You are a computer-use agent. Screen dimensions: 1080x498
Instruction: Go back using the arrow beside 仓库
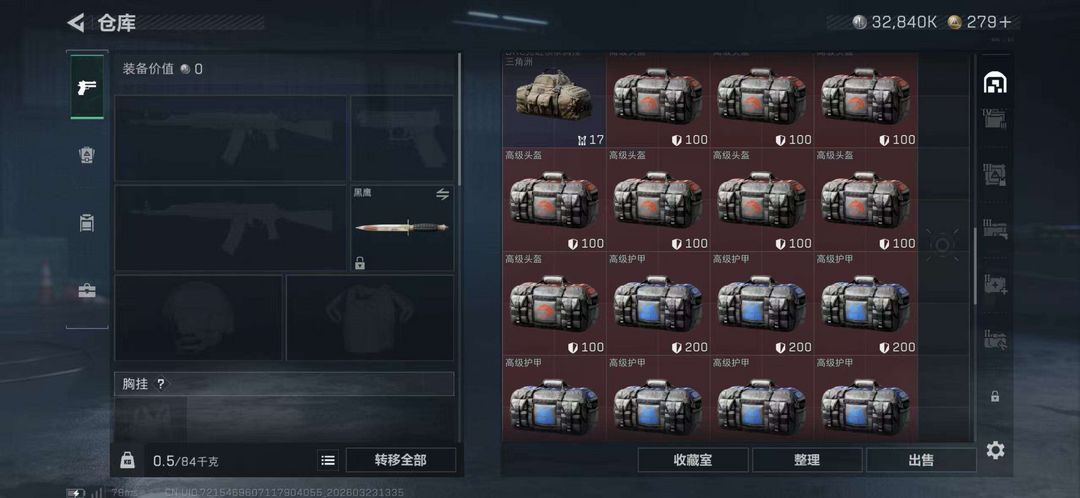click(75, 22)
